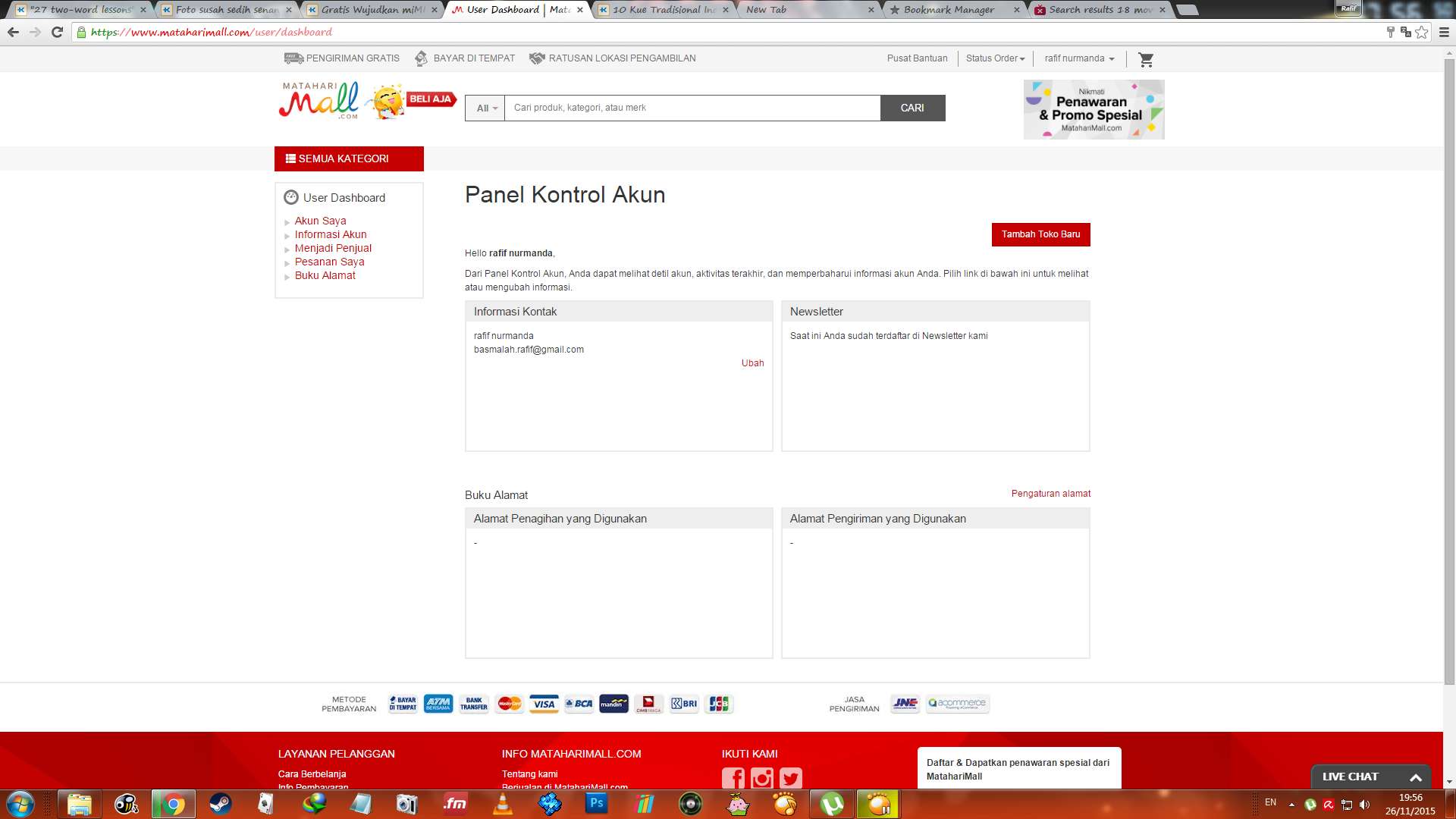Open the Chrome hamburger menu
Image resolution: width=1456 pixels, height=819 pixels.
click(1444, 32)
